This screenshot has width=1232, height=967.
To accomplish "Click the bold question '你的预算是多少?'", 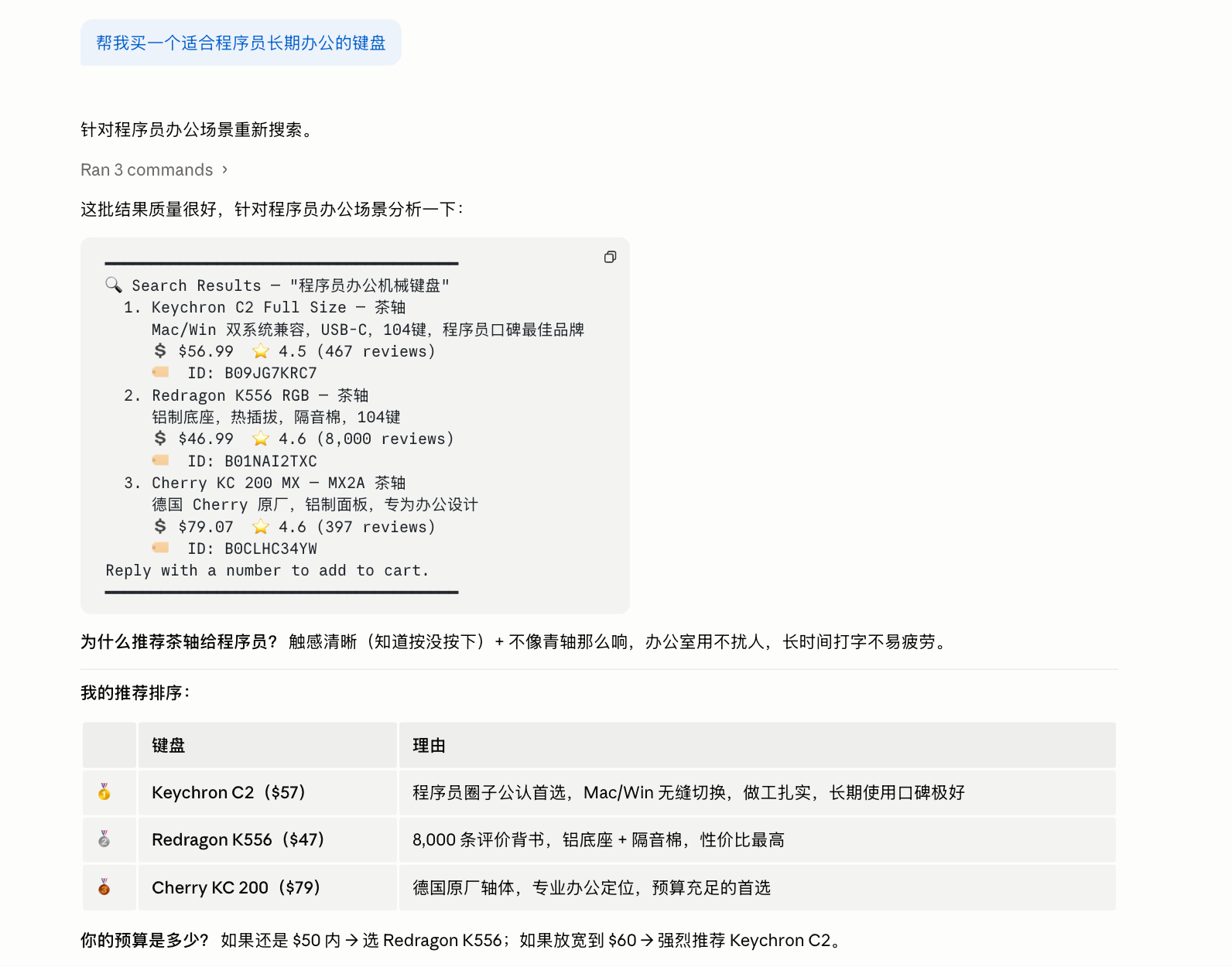I will coord(145,940).
